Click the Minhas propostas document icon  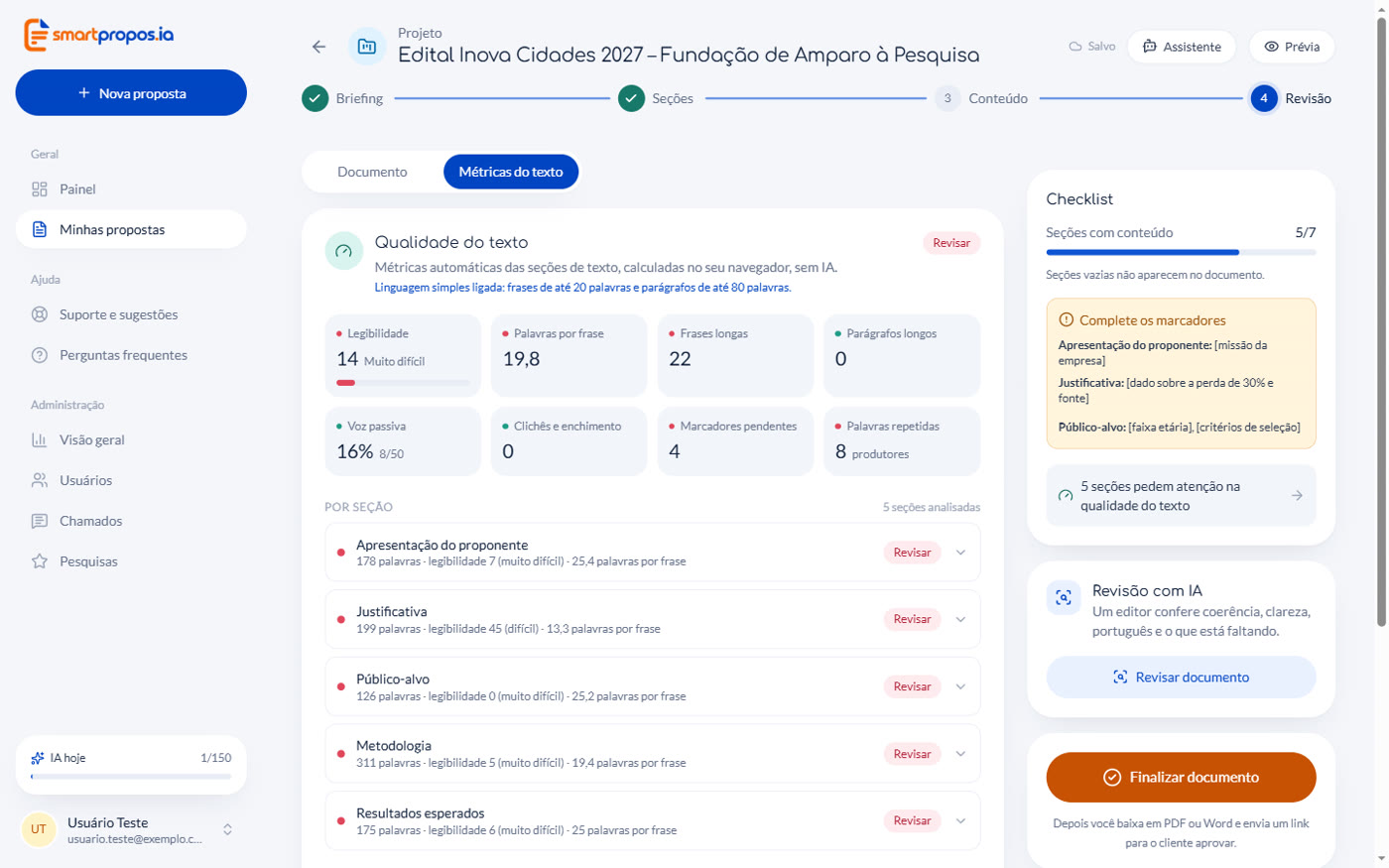(40, 229)
